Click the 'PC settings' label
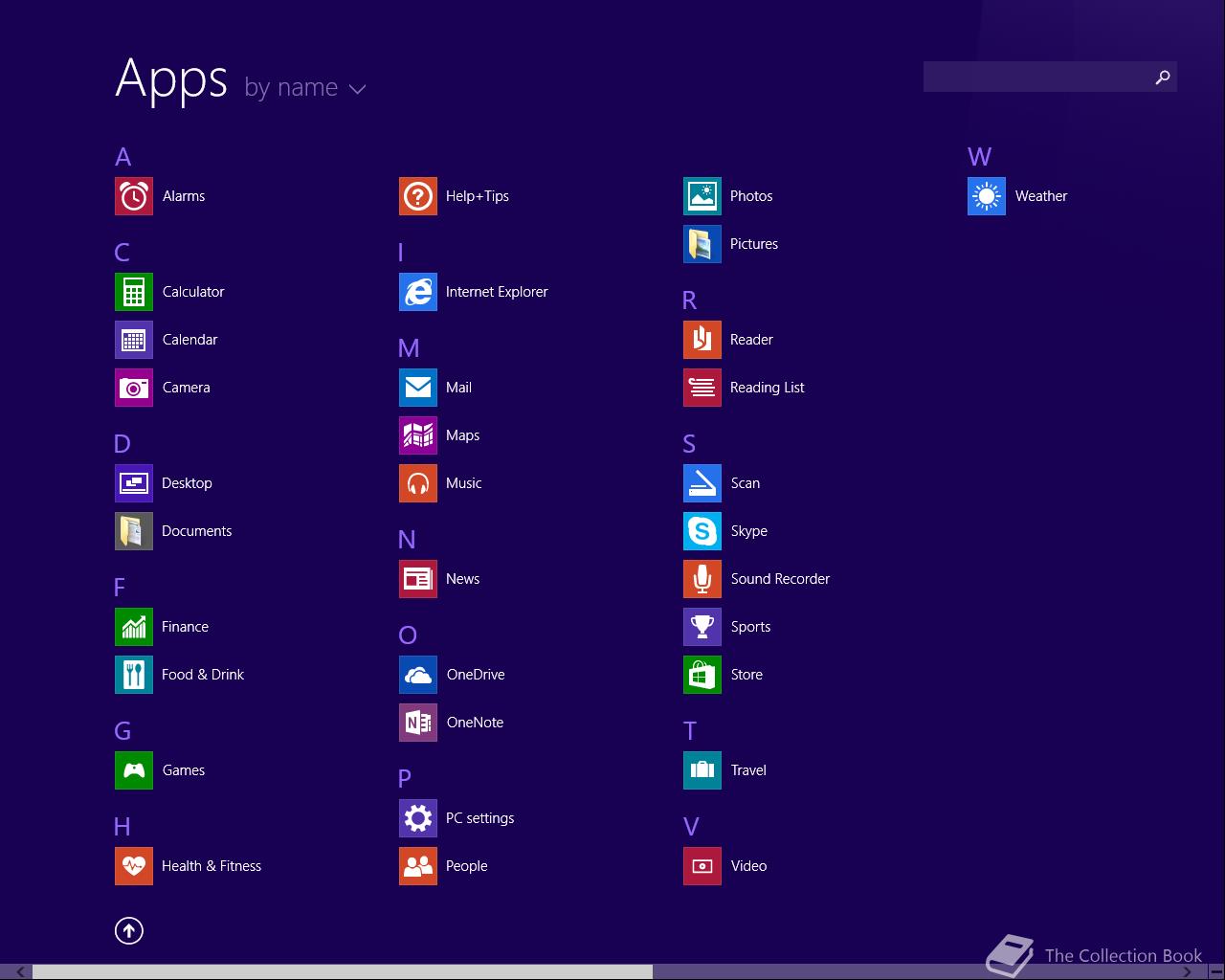Screen dimensions: 1225x980 click(x=479, y=818)
